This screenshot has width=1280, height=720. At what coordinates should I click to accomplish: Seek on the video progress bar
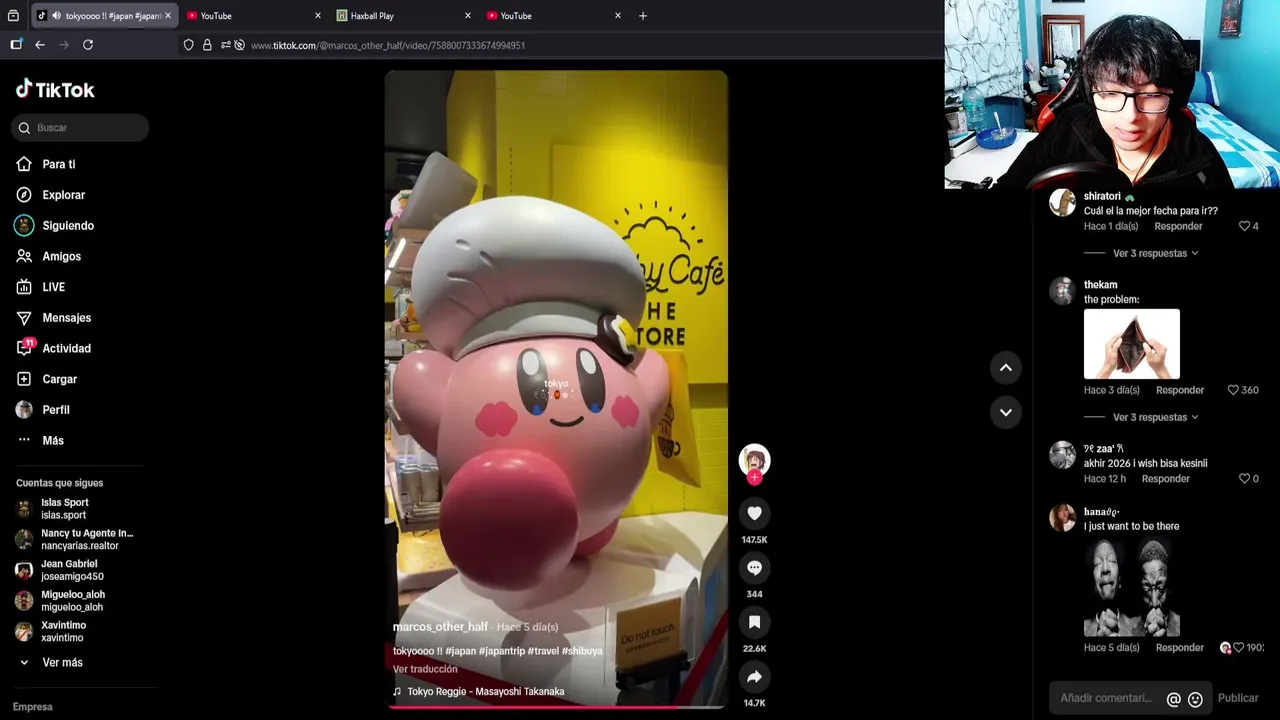(x=556, y=707)
